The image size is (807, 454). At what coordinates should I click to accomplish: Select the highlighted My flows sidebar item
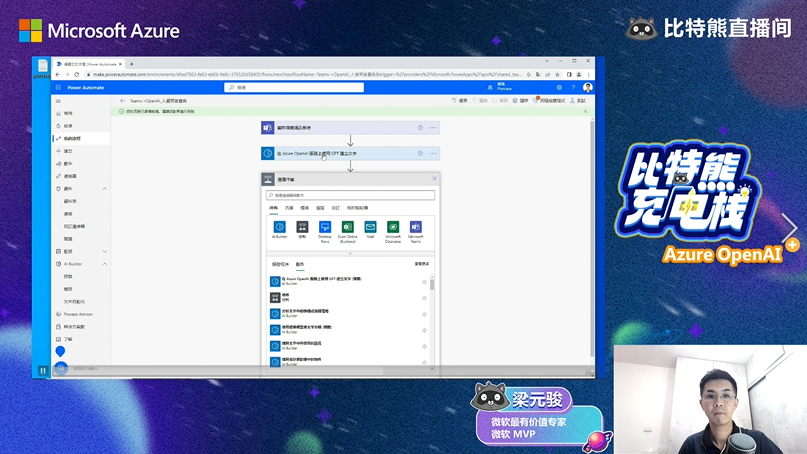81,138
